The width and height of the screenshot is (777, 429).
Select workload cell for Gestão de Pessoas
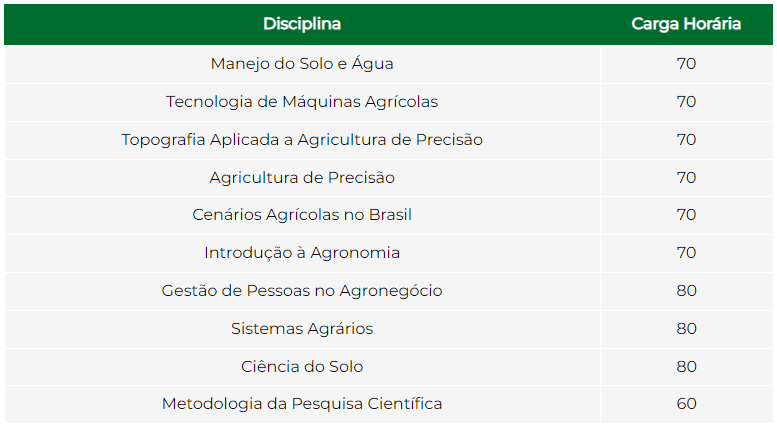[686, 291]
